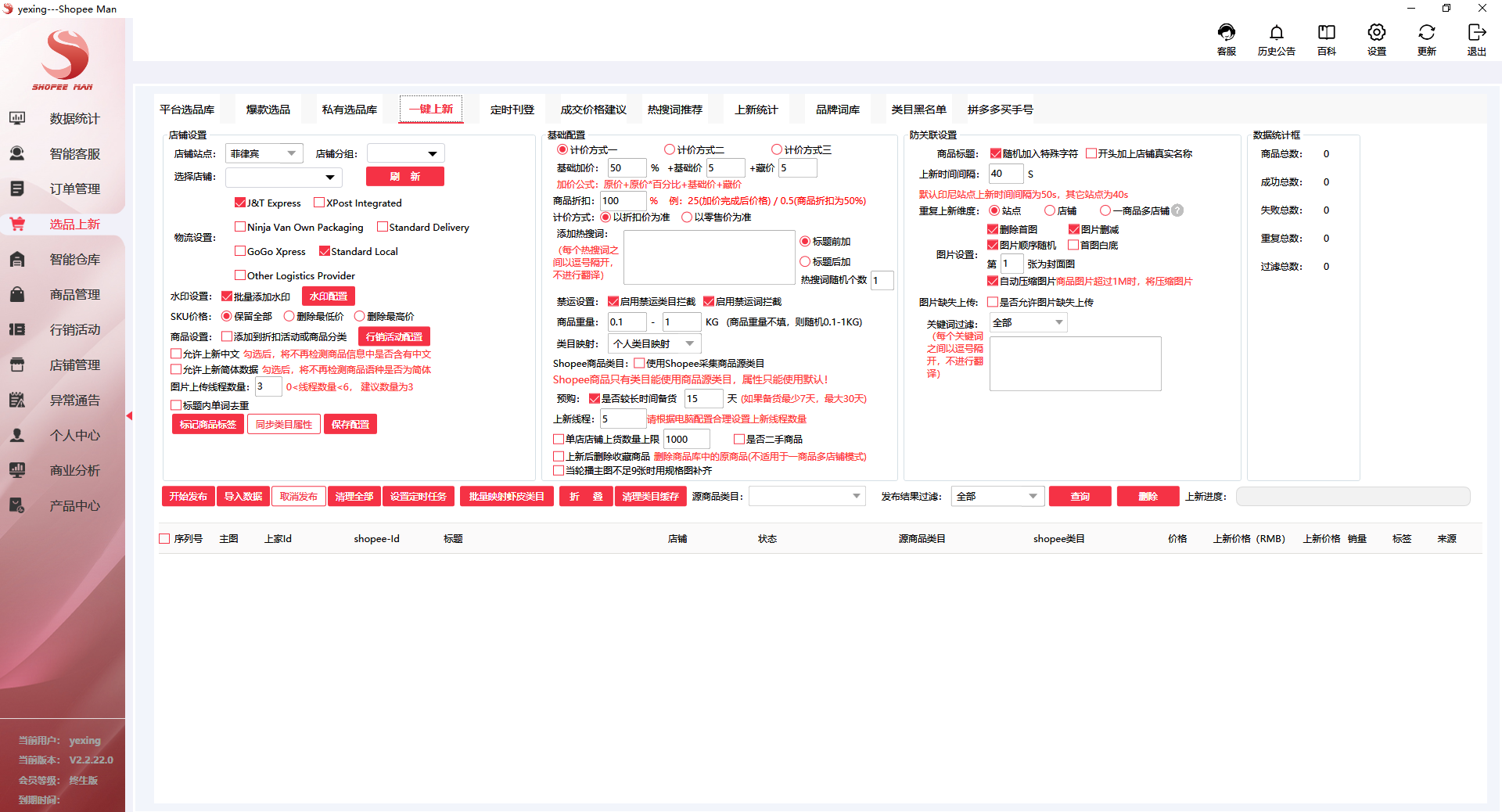
Task: Open 选品上新 cart item in sidebar
Action: tap(63, 224)
